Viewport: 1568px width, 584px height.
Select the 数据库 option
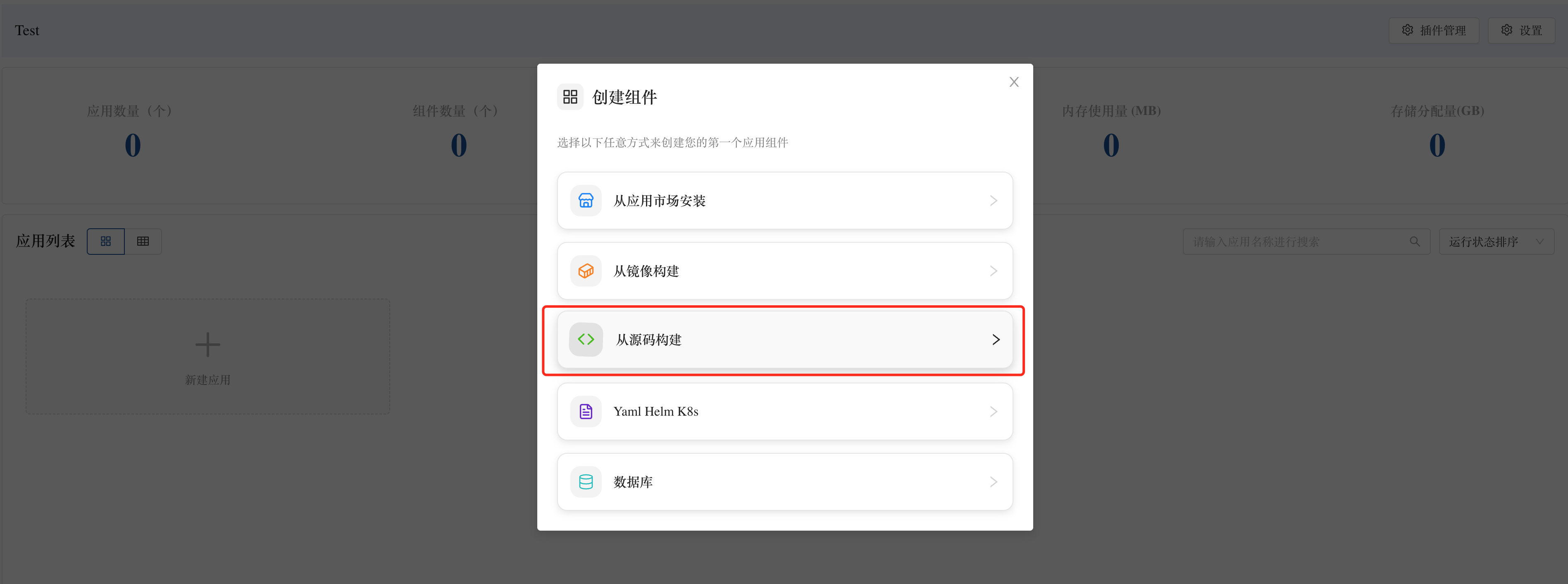[x=784, y=482]
